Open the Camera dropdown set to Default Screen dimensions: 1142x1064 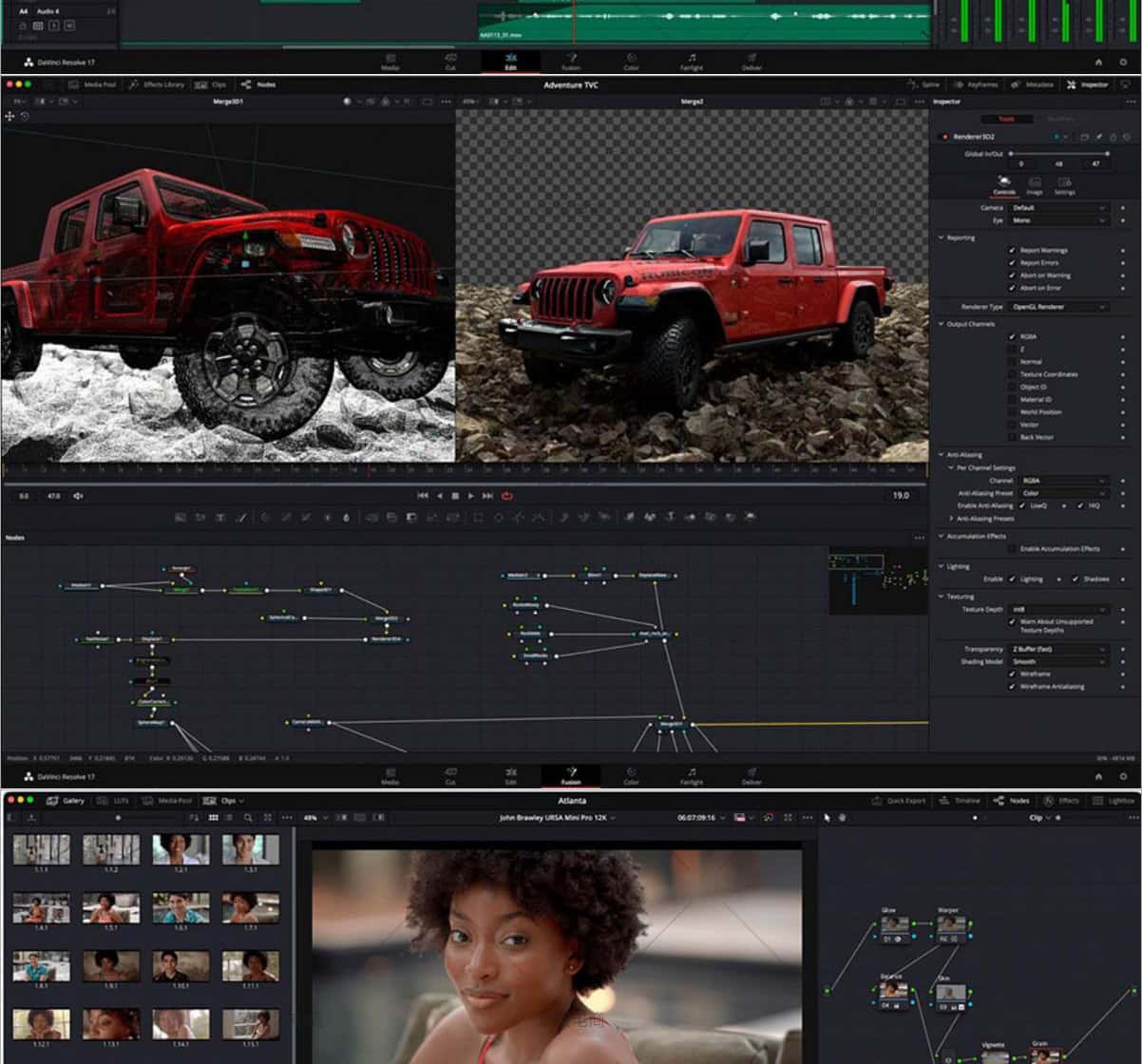click(x=1059, y=207)
